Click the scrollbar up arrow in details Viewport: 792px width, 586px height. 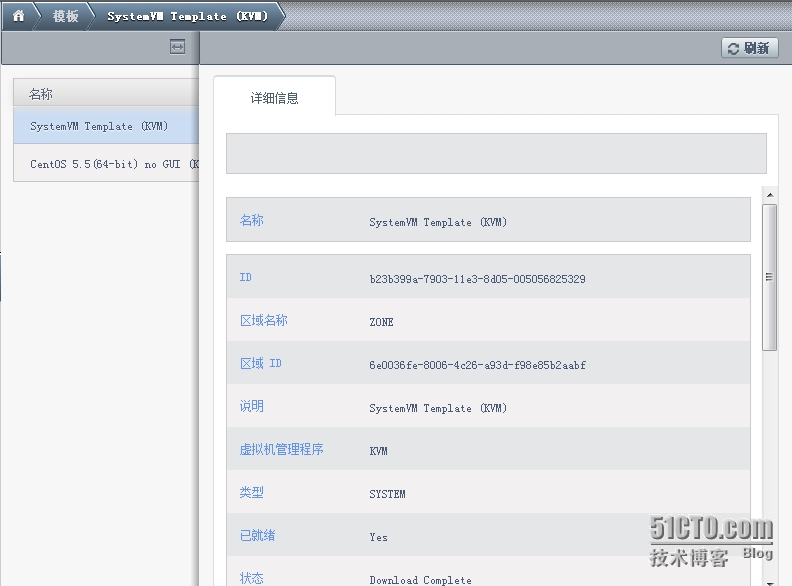[770, 194]
